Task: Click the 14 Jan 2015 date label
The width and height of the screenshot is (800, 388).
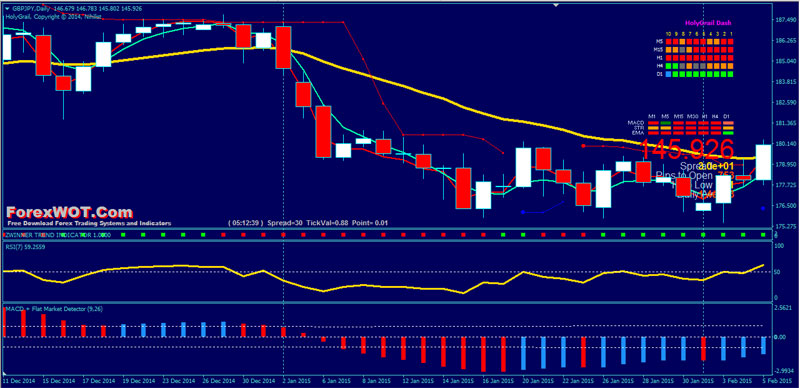Action: pos(459,381)
